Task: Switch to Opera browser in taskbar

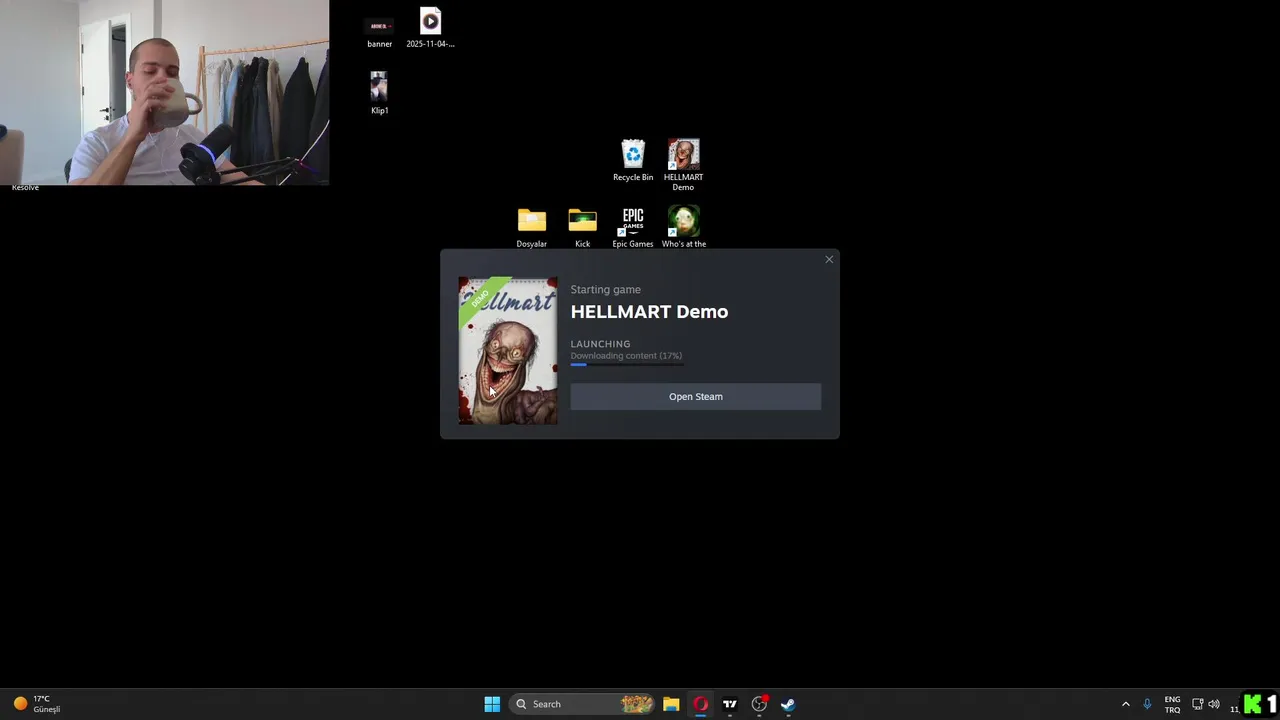Action: point(700,704)
